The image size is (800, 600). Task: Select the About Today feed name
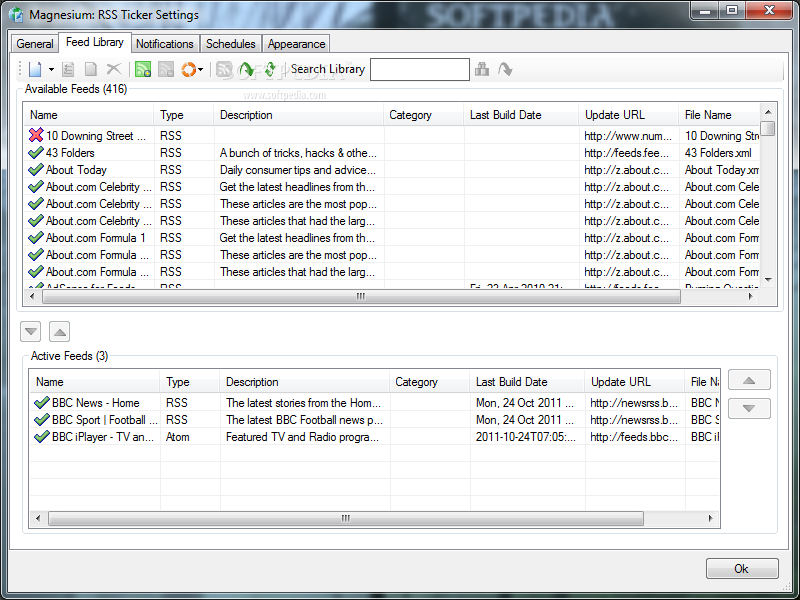pos(77,170)
